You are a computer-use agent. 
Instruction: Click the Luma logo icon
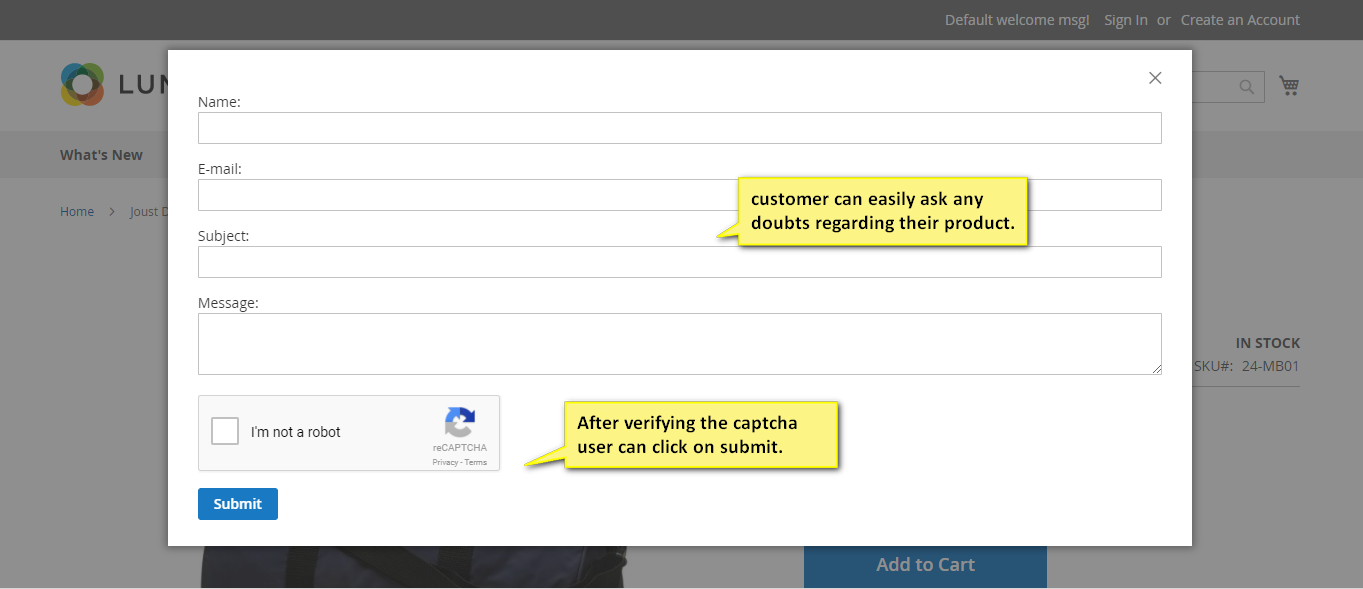click(x=82, y=84)
